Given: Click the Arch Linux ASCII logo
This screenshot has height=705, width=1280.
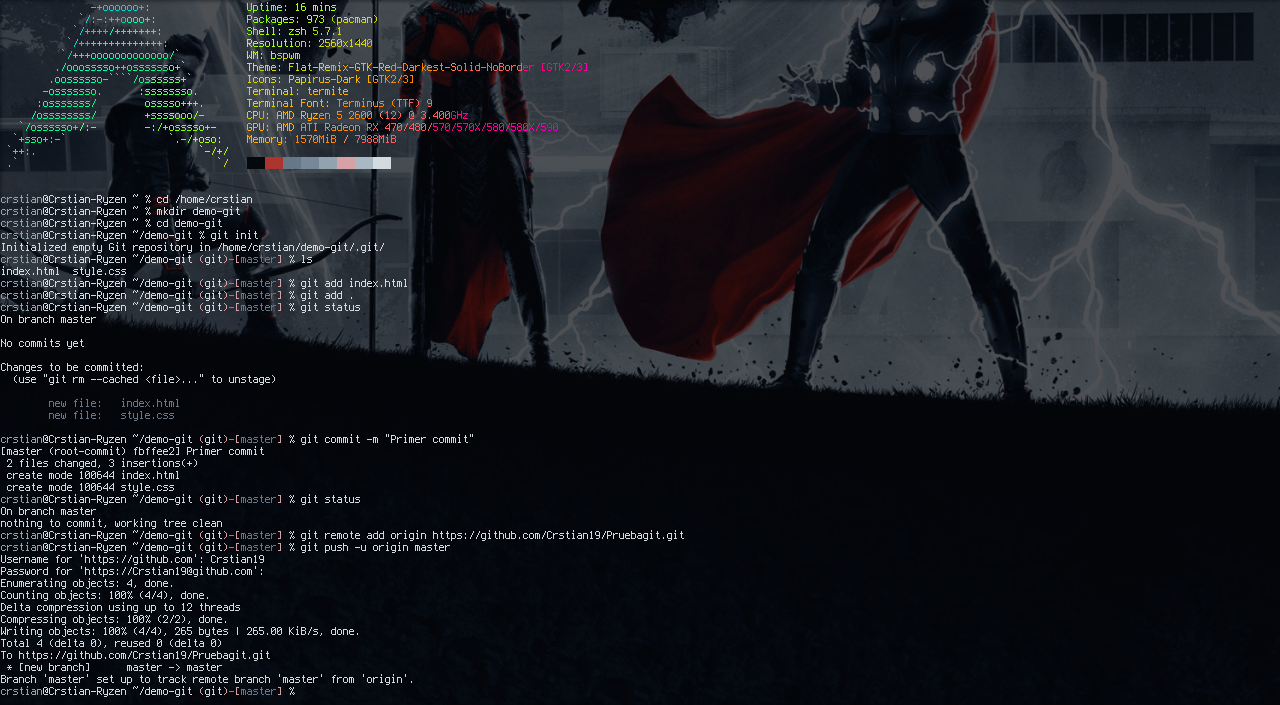Looking at the screenshot, I should (118, 85).
